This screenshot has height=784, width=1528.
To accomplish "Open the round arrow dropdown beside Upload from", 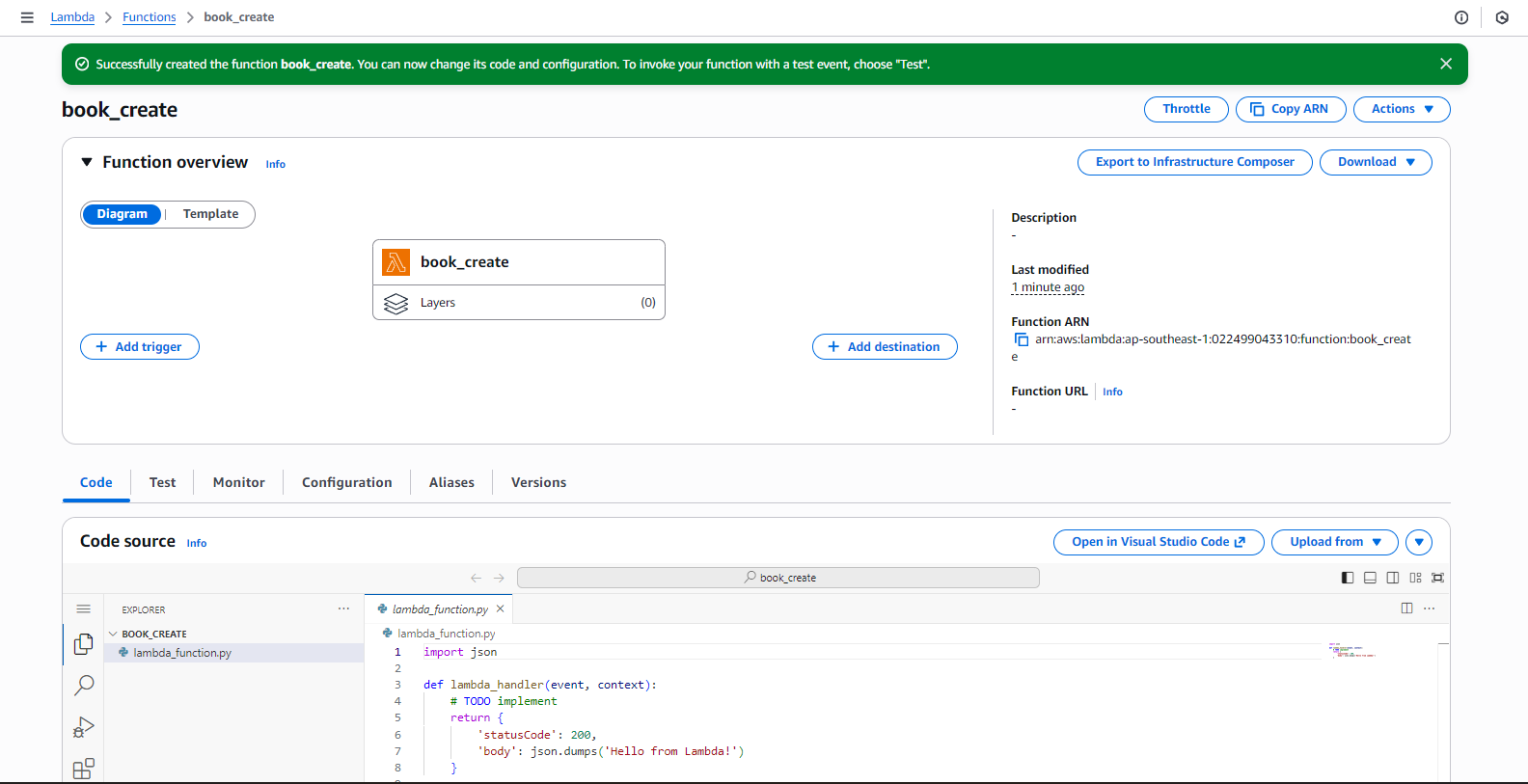I will pyautogui.click(x=1419, y=542).
